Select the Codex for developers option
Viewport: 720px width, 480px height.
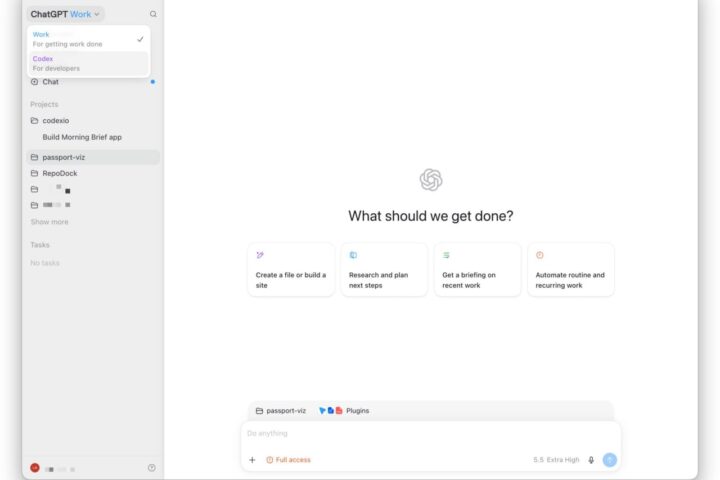tap(88, 63)
